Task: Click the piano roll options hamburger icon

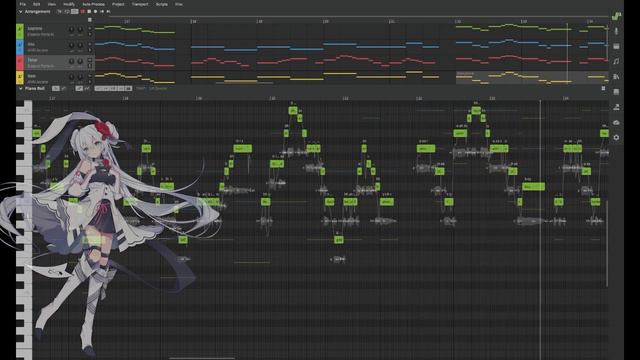Action: (603, 88)
